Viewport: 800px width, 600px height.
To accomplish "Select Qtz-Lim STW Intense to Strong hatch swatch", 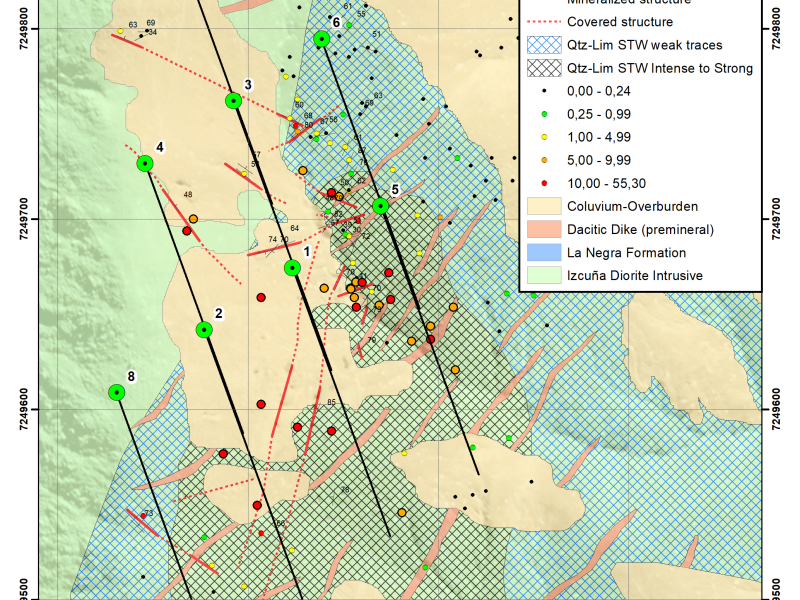I will click(x=541, y=68).
